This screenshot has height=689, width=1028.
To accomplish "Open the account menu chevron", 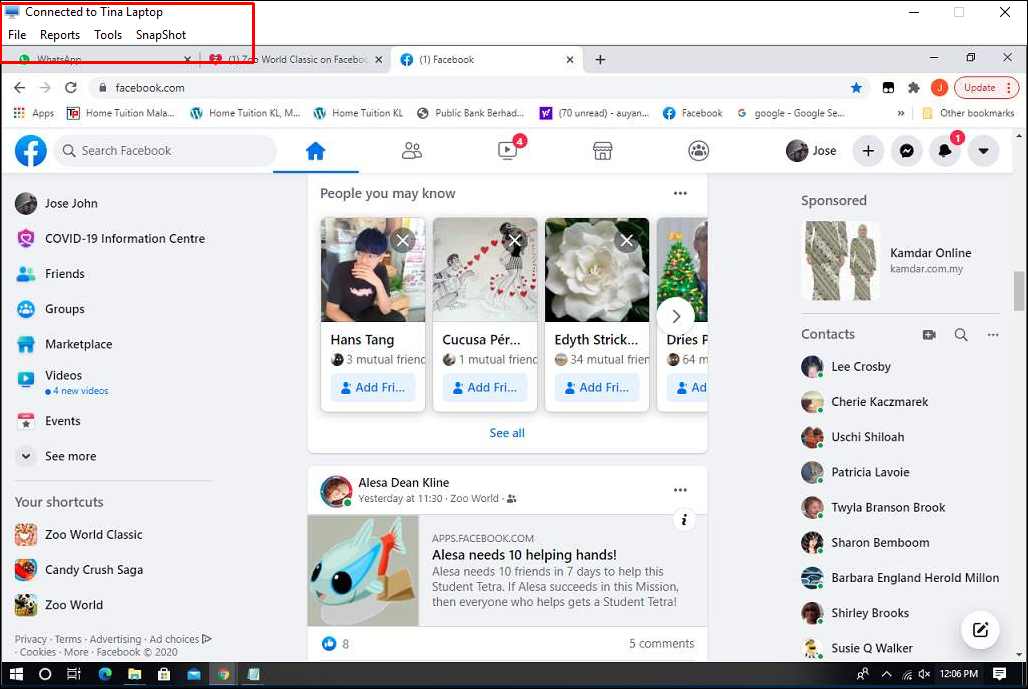I will click(x=984, y=150).
